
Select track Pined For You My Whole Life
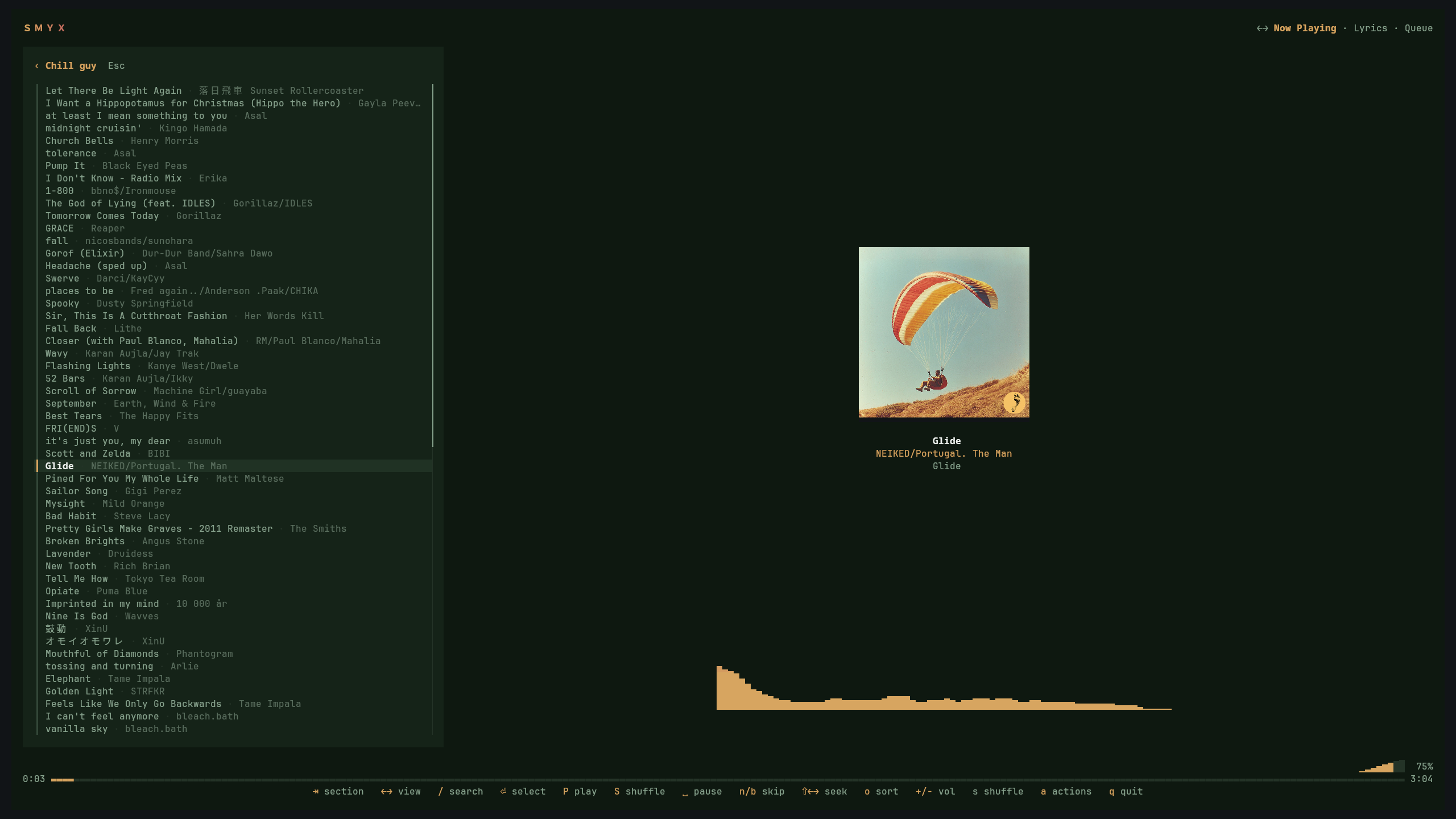point(234,479)
